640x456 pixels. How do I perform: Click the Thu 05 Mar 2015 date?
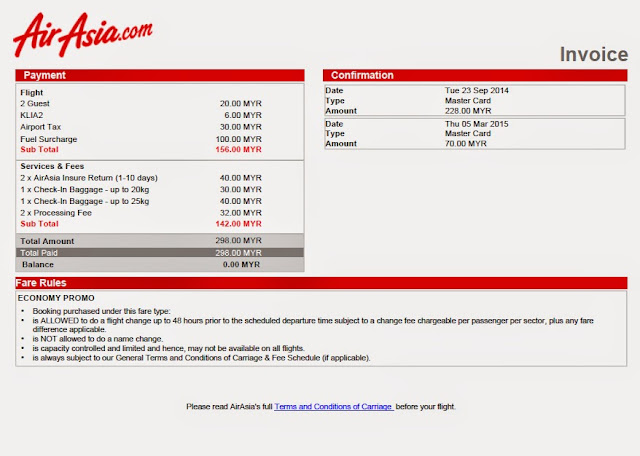(477, 124)
